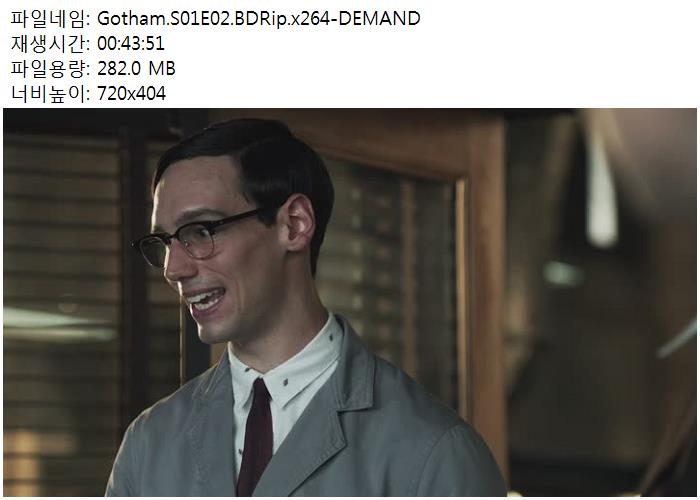Click the file name text Gotham.S01E02.BDRip.x264-DEMAND
The width and height of the screenshot is (700, 500).
(258, 19)
